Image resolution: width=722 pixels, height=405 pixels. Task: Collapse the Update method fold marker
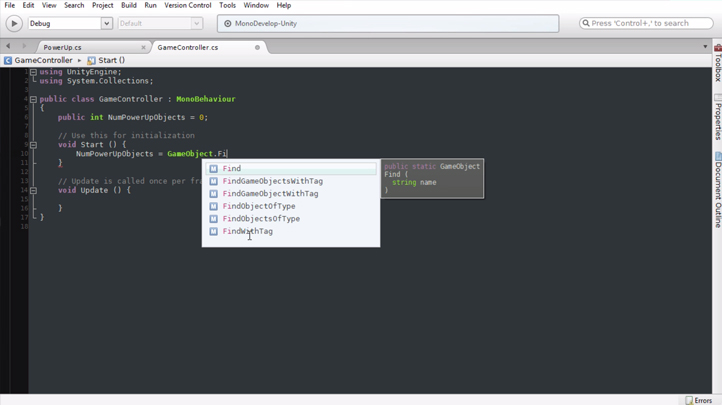[x=34, y=190]
